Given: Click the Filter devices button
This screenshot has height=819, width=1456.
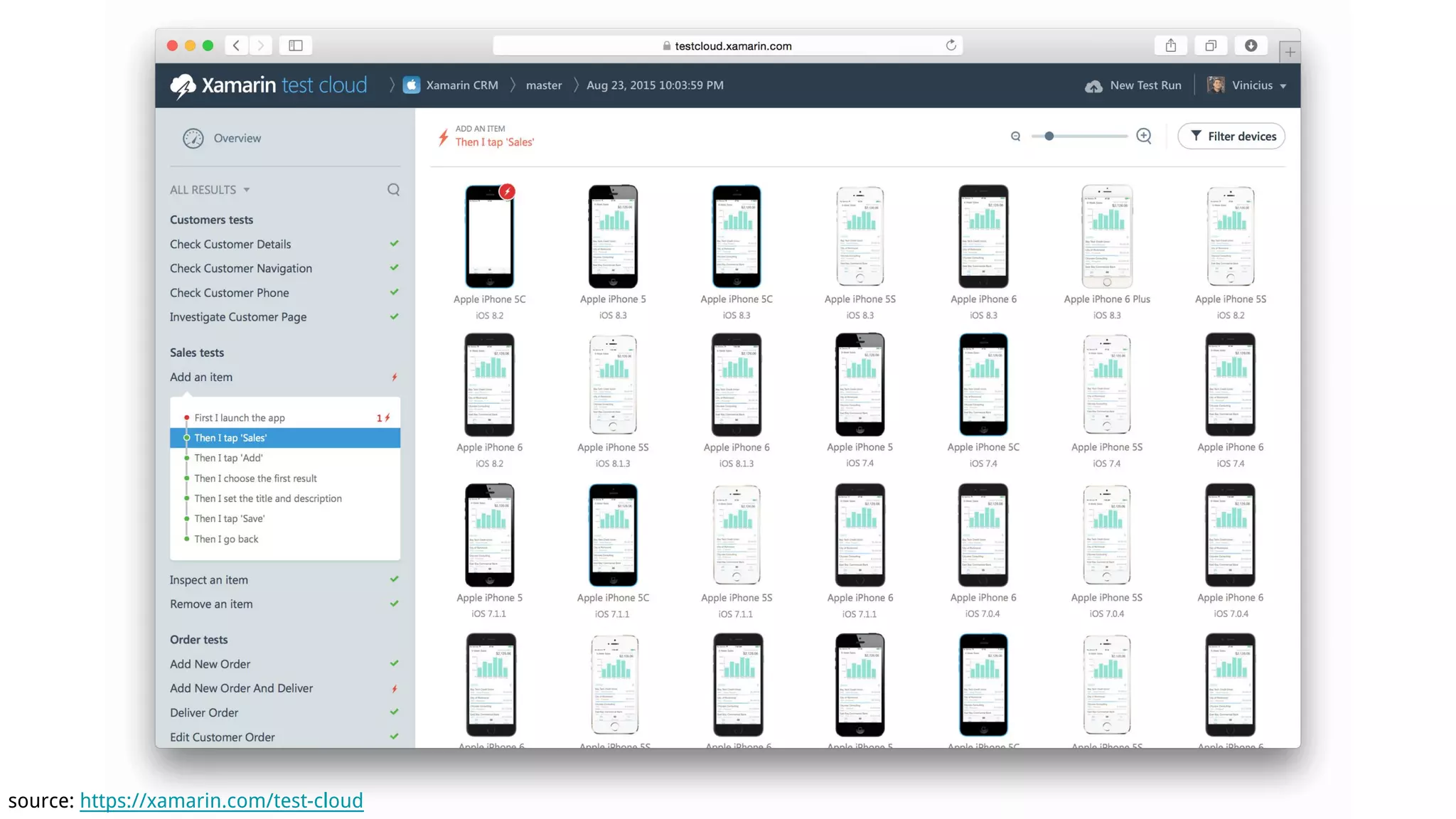Looking at the screenshot, I should click(x=1231, y=136).
